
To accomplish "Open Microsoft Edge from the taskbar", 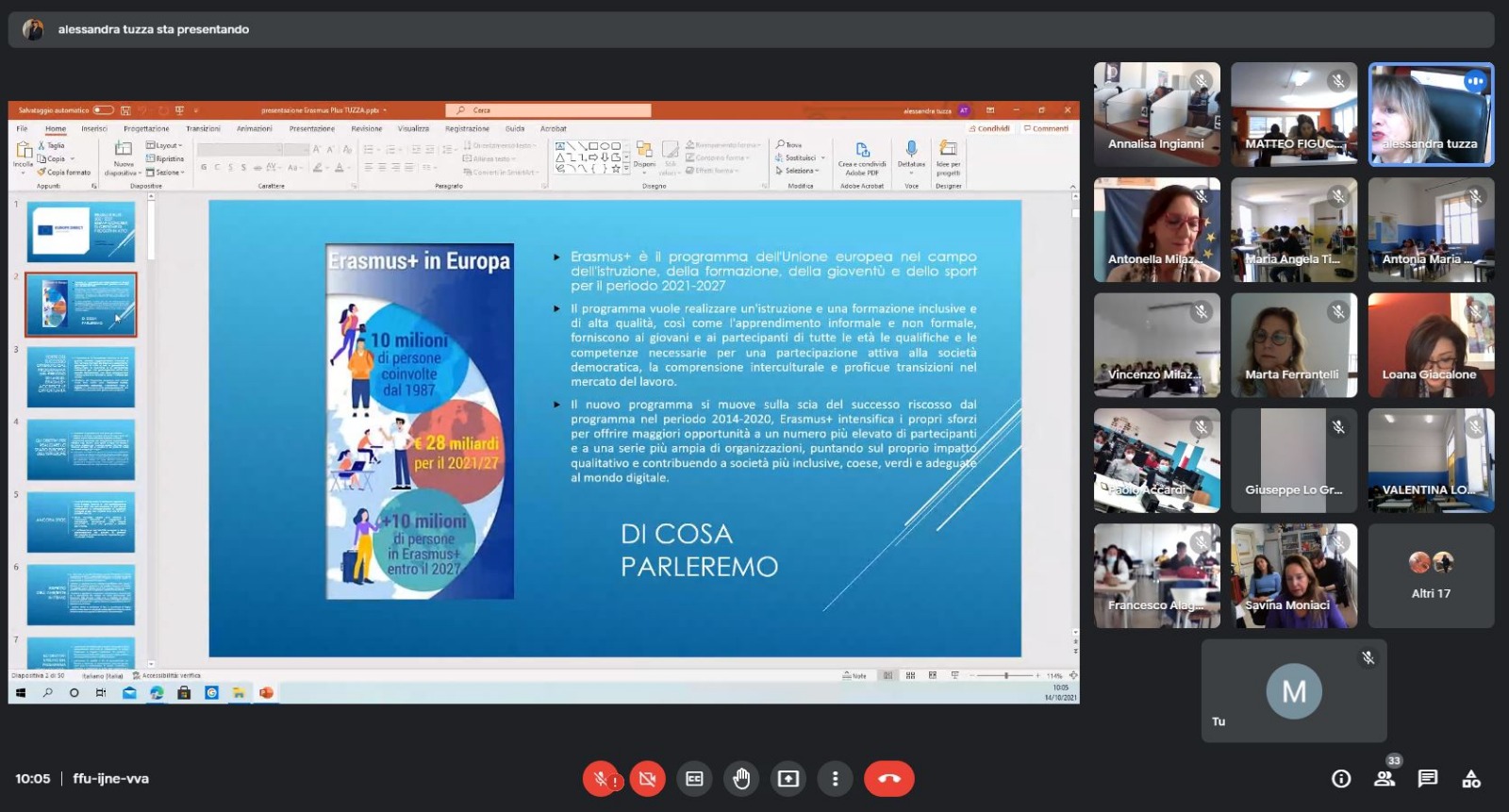I will (x=157, y=692).
